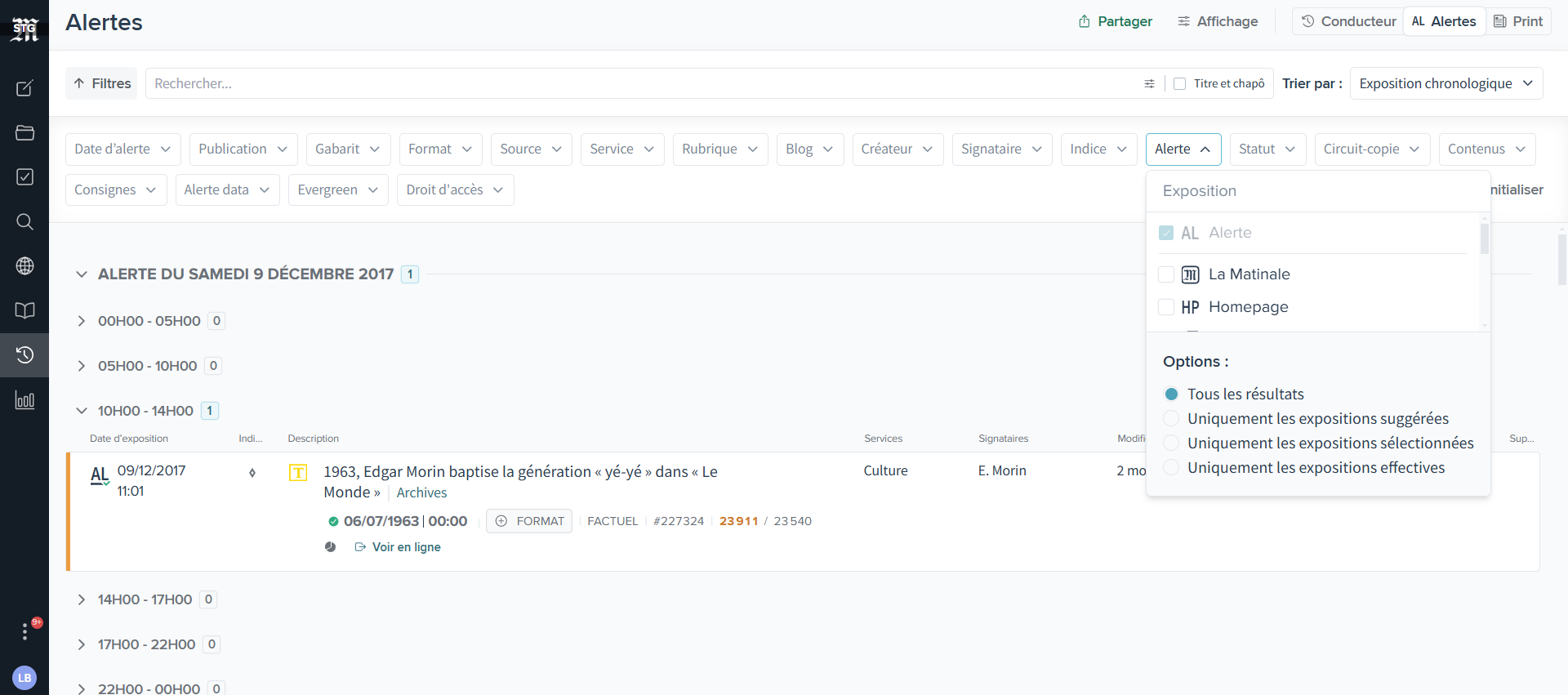Image resolution: width=1568 pixels, height=695 pixels.
Task: Open the globe icon in sidebar
Action: [x=24, y=266]
